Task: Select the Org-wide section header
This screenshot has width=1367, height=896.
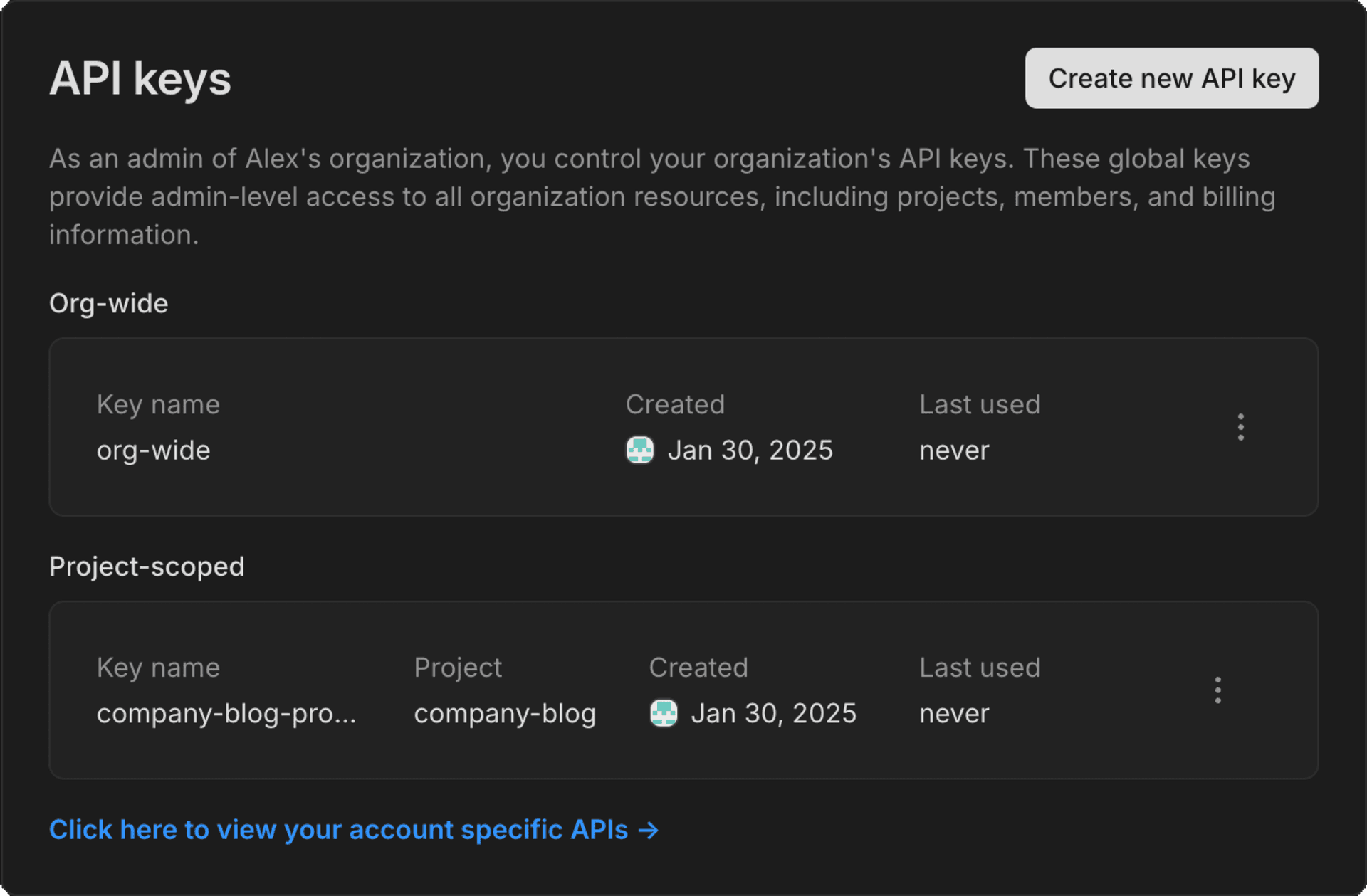Action: (108, 302)
